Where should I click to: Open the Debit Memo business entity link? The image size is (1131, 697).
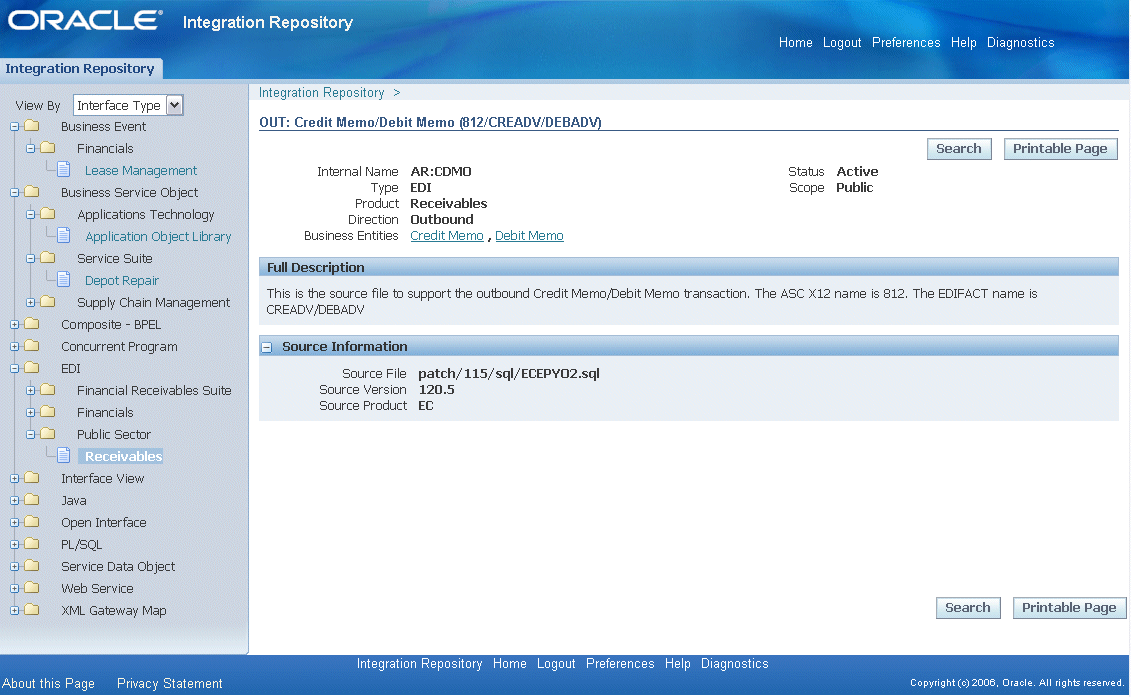tap(529, 236)
